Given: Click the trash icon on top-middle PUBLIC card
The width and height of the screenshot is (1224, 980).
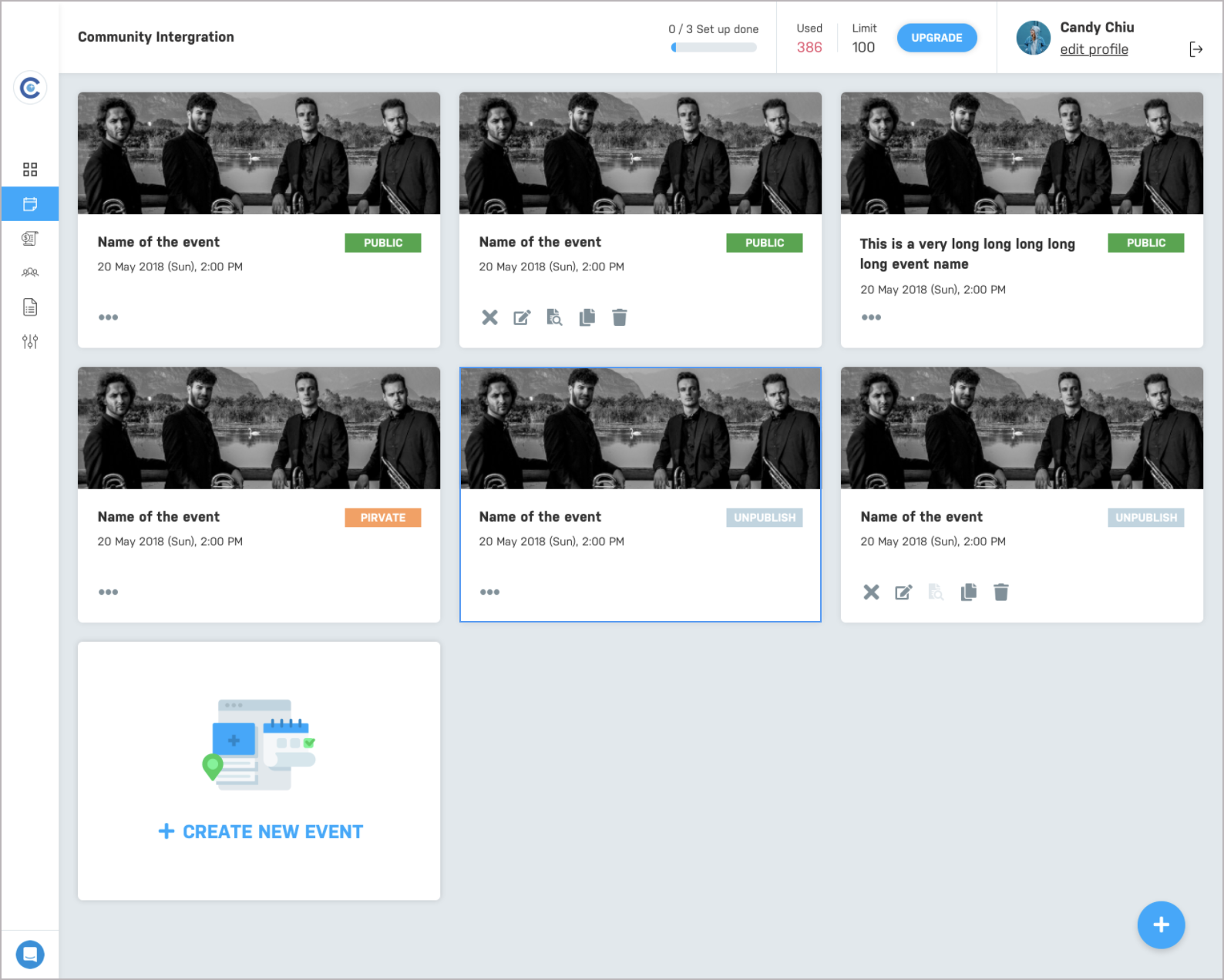Looking at the screenshot, I should click(x=619, y=317).
